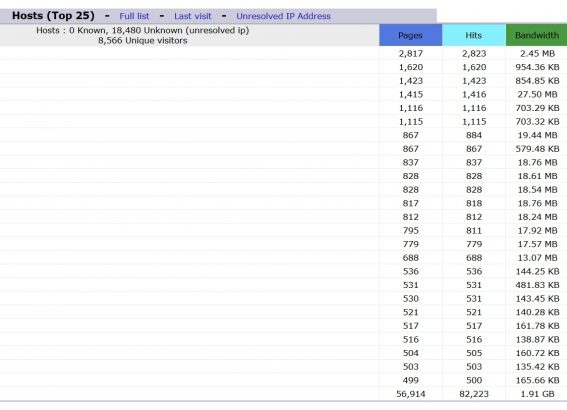Click the Hits column header

tap(474, 35)
